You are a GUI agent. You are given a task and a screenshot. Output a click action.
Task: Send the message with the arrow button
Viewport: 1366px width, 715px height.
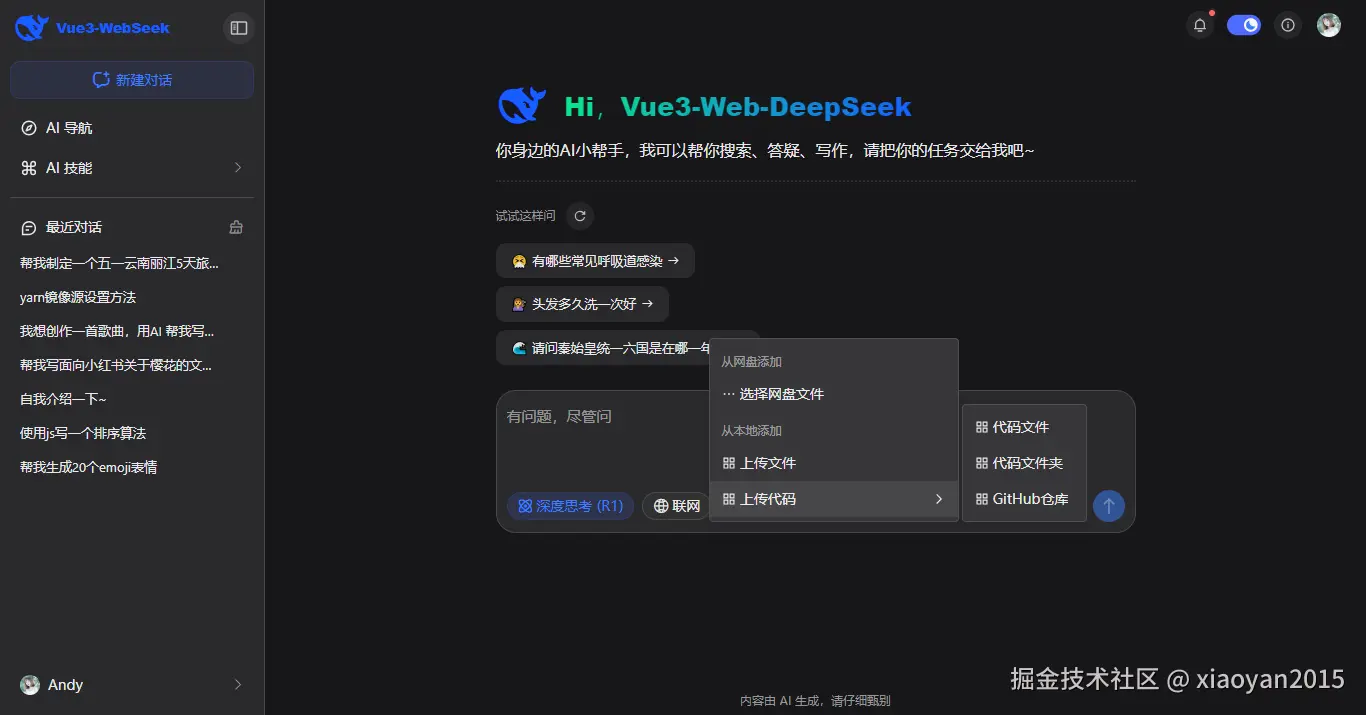pyautogui.click(x=1109, y=506)
